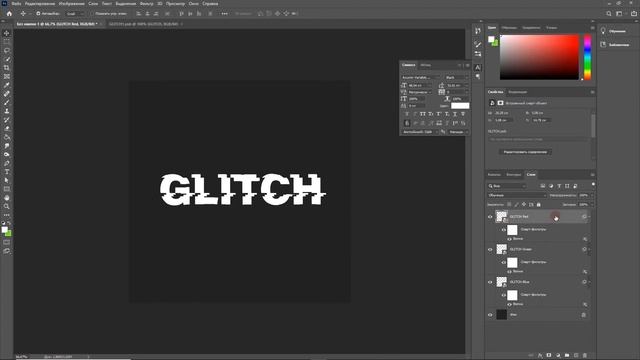Open the Learn panel lightbulb icon
The height and width of the screenshot is (360, 640).
(603, 31)
